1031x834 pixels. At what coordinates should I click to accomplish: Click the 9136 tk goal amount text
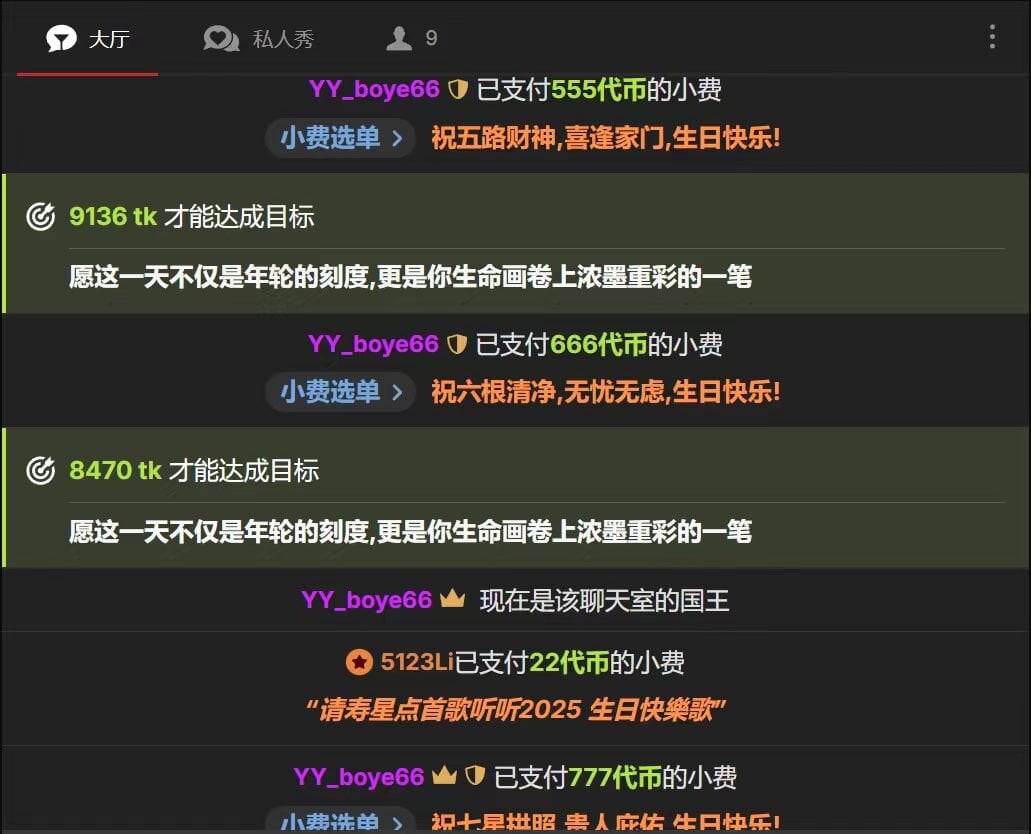112,216
